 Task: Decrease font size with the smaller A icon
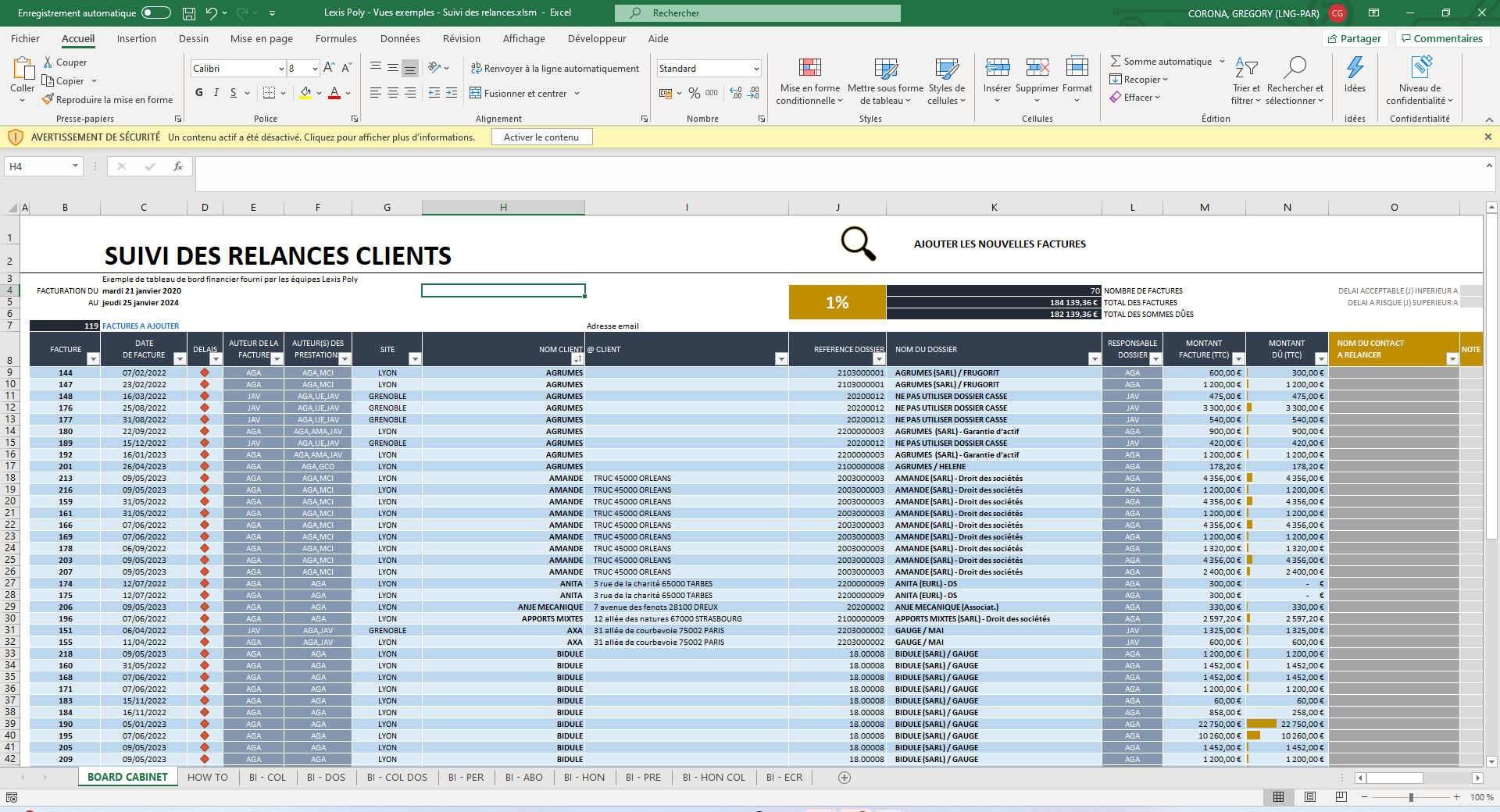click(x=347, y=68)
